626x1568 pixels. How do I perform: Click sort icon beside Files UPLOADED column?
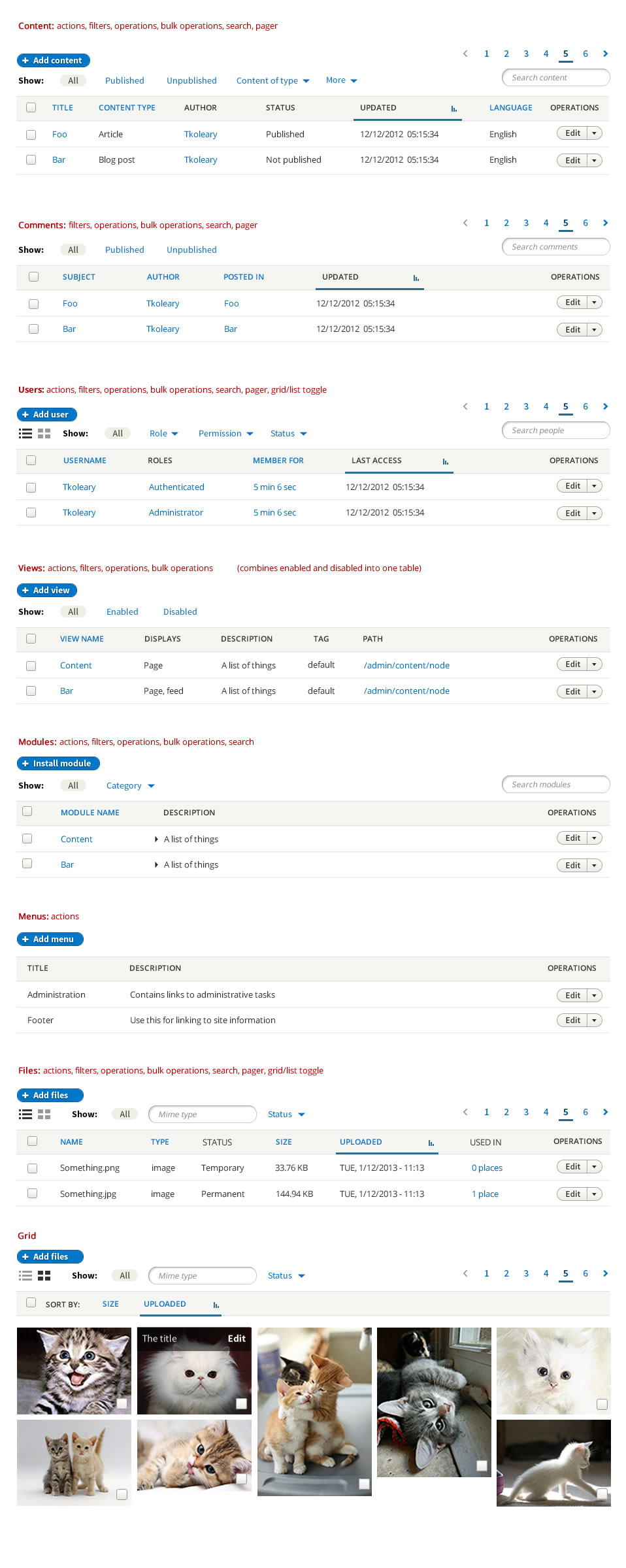431,1143
